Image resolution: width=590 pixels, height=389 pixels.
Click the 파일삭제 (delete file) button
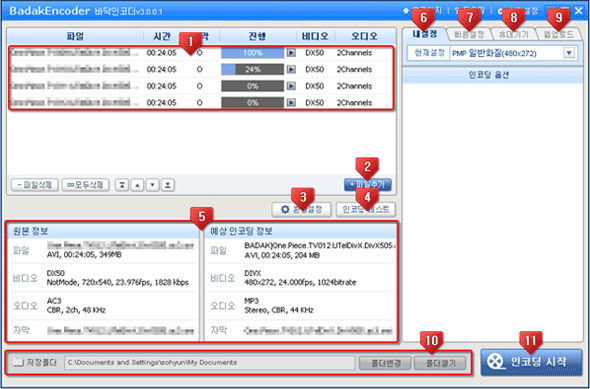coord(35,185)
